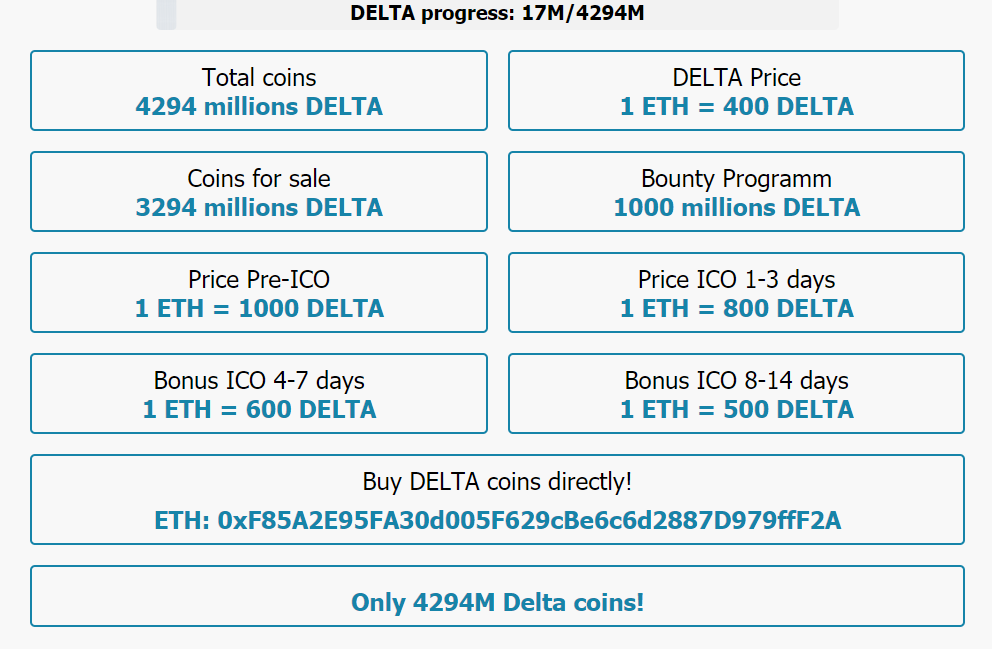Click the 1 ETH = 500 DELTA rate

pos(735,409)
